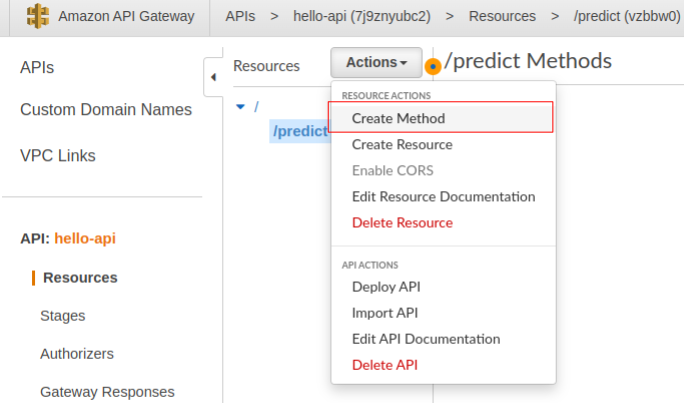Choose Deploy API from menu
The width and height of the screenshot is (684, 403).
[443, 287]
